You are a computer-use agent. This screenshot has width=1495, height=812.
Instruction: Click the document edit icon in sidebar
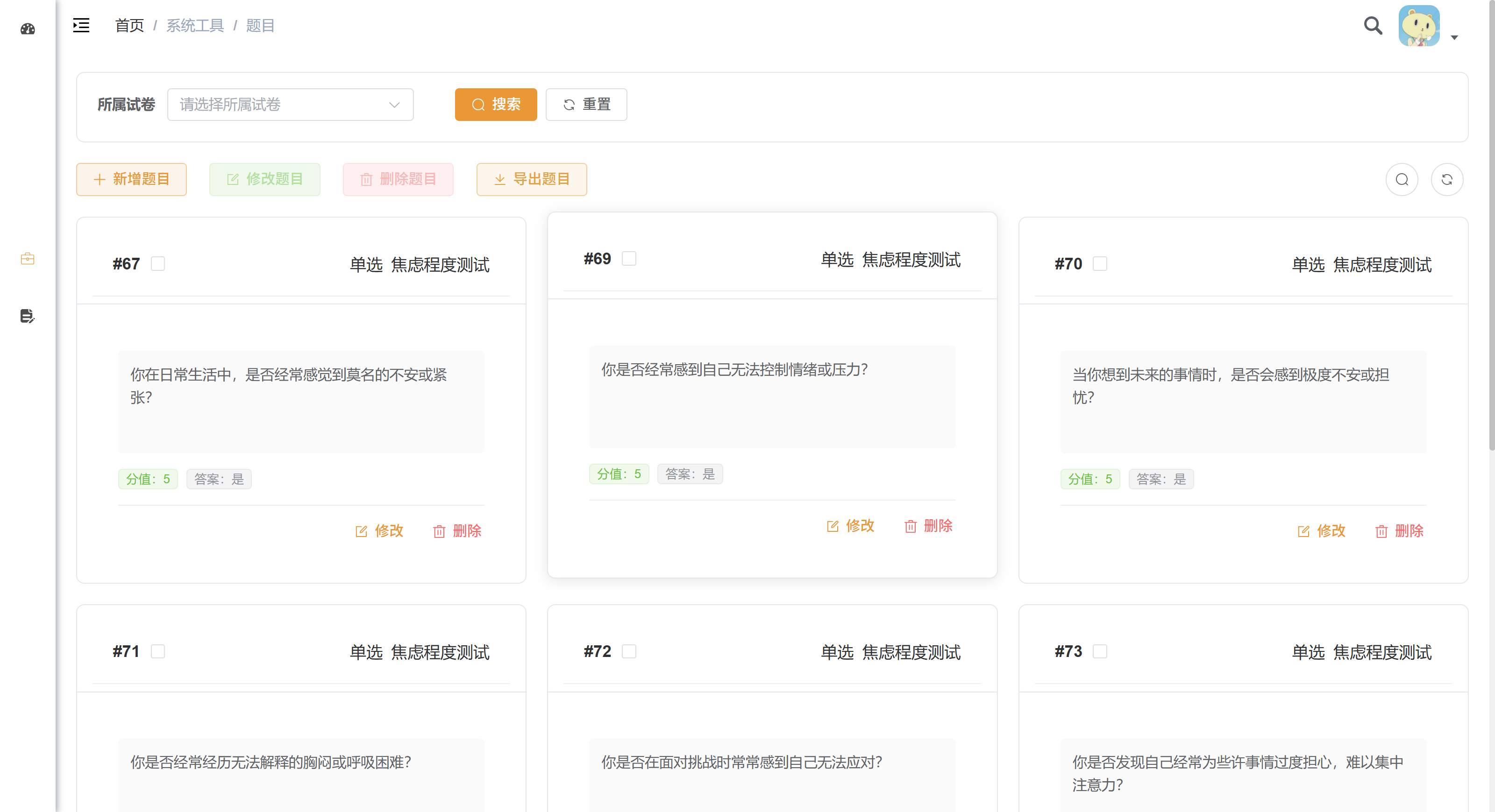[x=27, y=316]
